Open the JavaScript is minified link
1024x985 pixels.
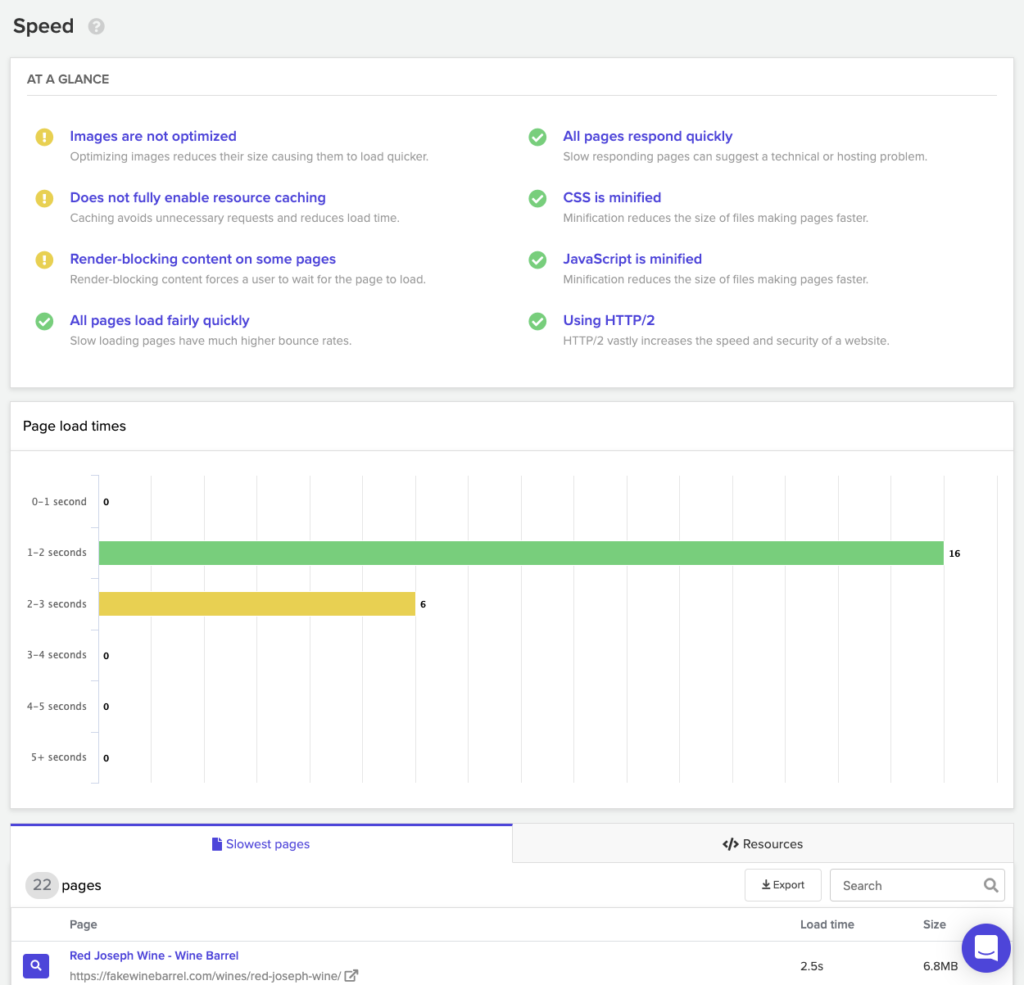[632, 259]
